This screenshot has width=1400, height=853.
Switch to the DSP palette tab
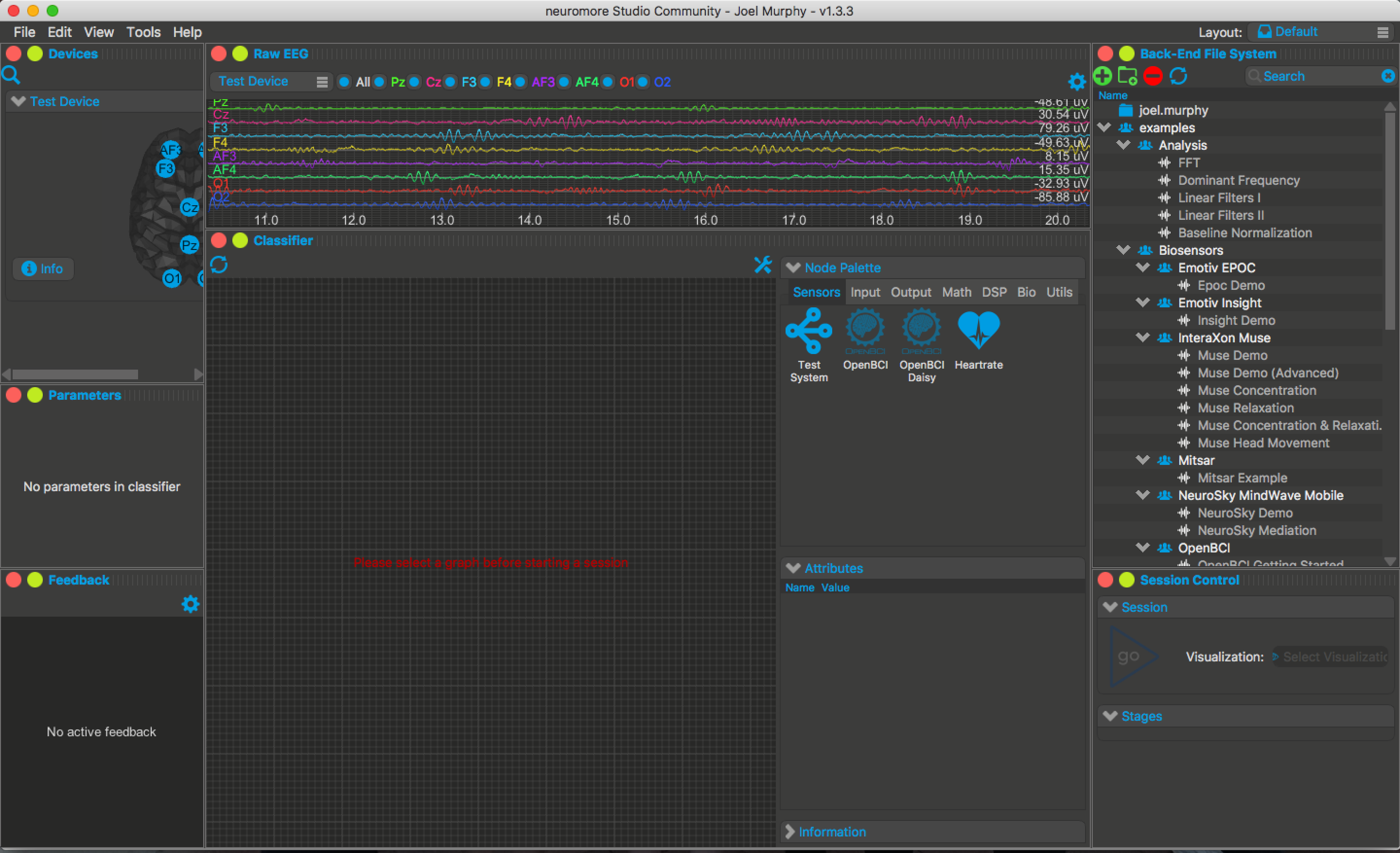click(x=994, y=292)
